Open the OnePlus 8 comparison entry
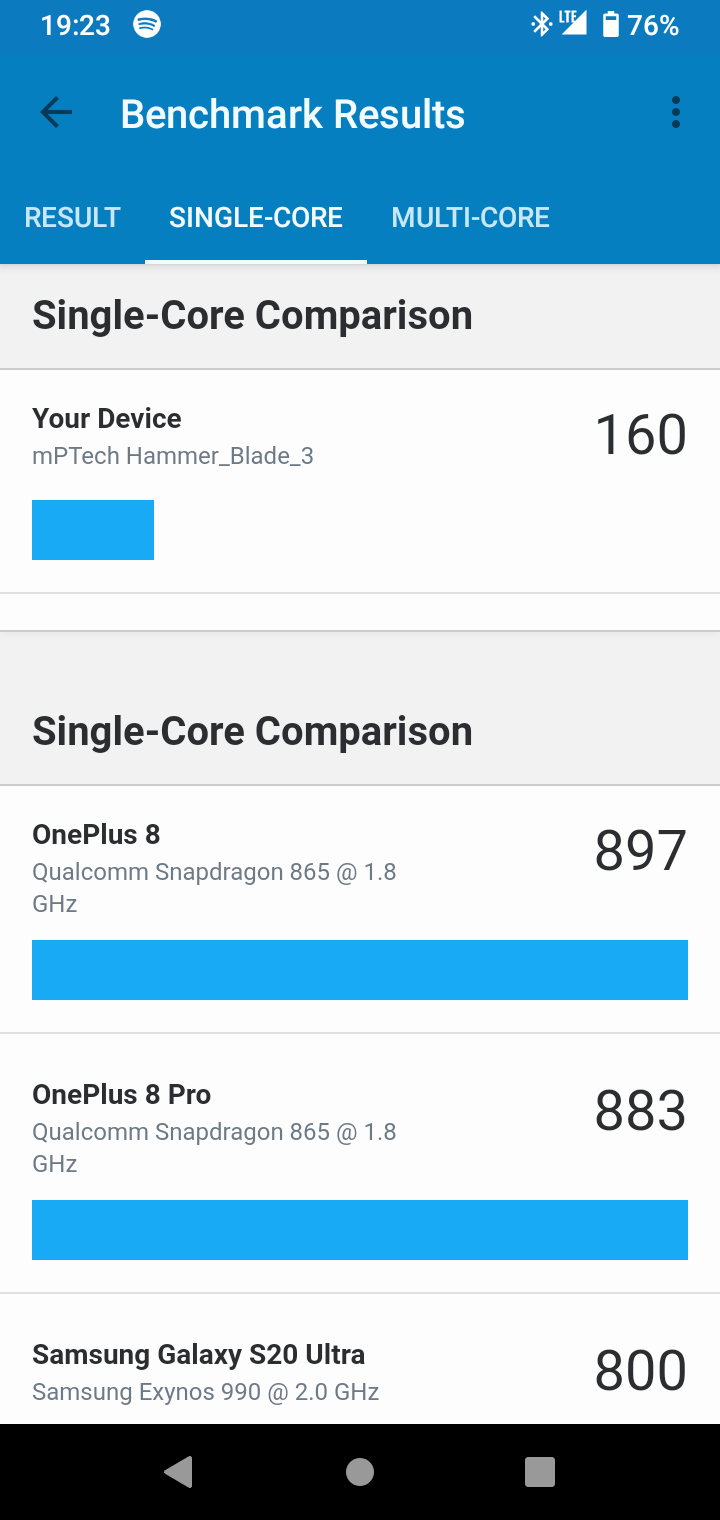This screenshot has height=1520, width=720. [x=360, y=909]
